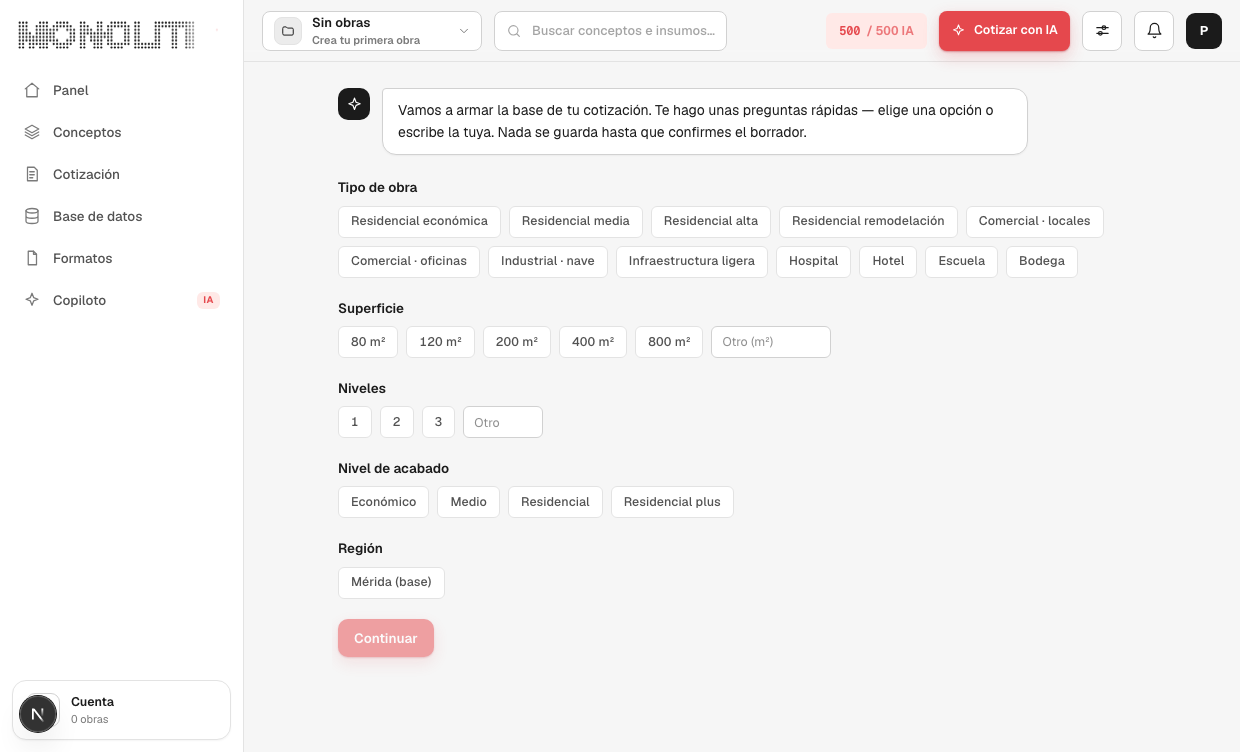
Task: Click the folder icon beside Sin obras
Action: point(288,31)
